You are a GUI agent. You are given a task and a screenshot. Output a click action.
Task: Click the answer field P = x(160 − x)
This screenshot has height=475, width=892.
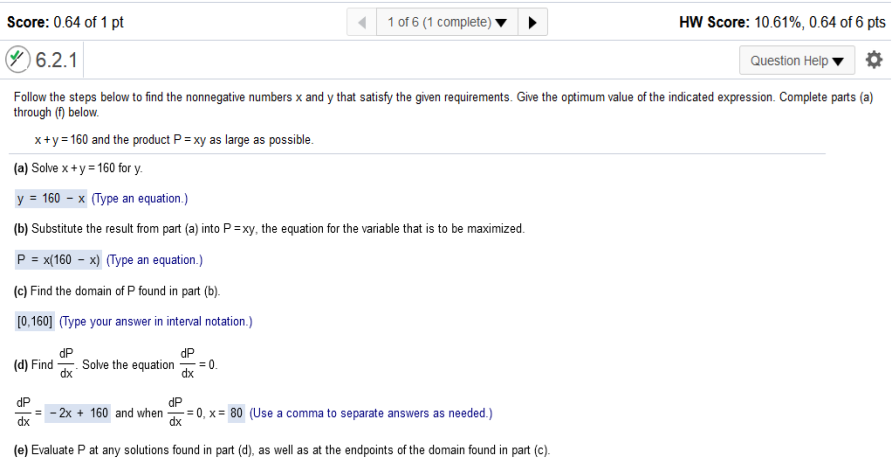coord(59,259)
